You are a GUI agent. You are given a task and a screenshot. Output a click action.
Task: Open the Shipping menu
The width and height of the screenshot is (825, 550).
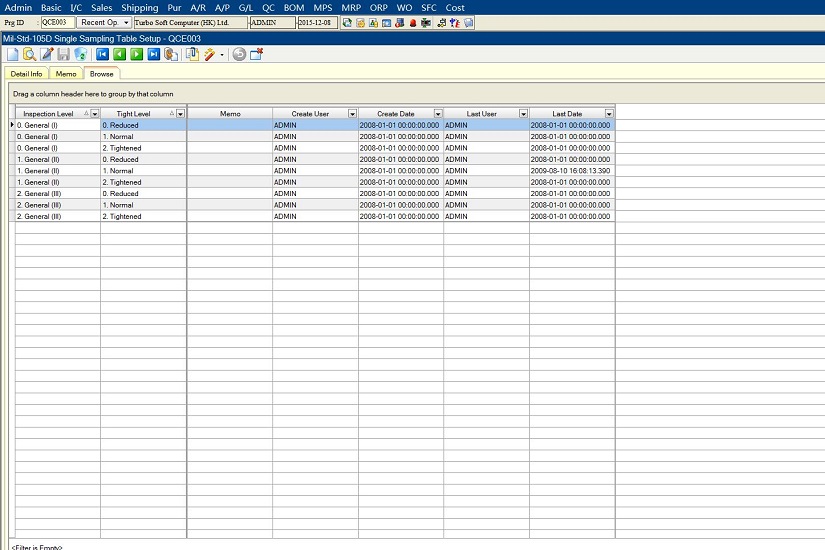[140, 7]
